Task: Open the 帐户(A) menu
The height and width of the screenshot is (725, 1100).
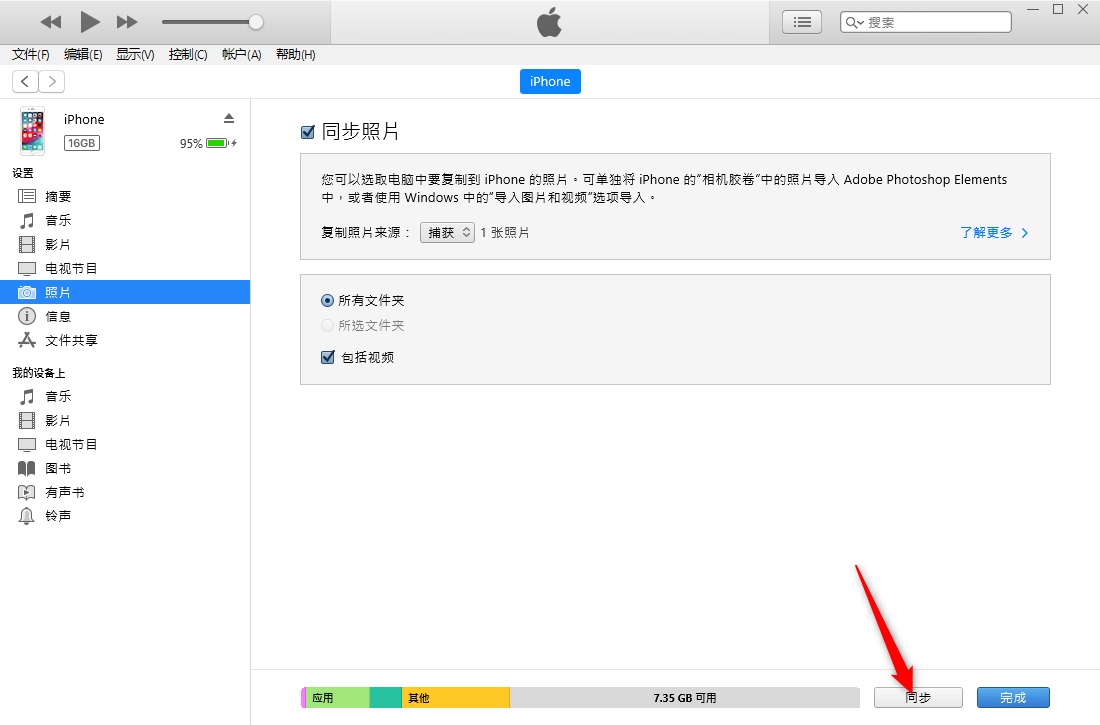Action: (x=241, y=55)
